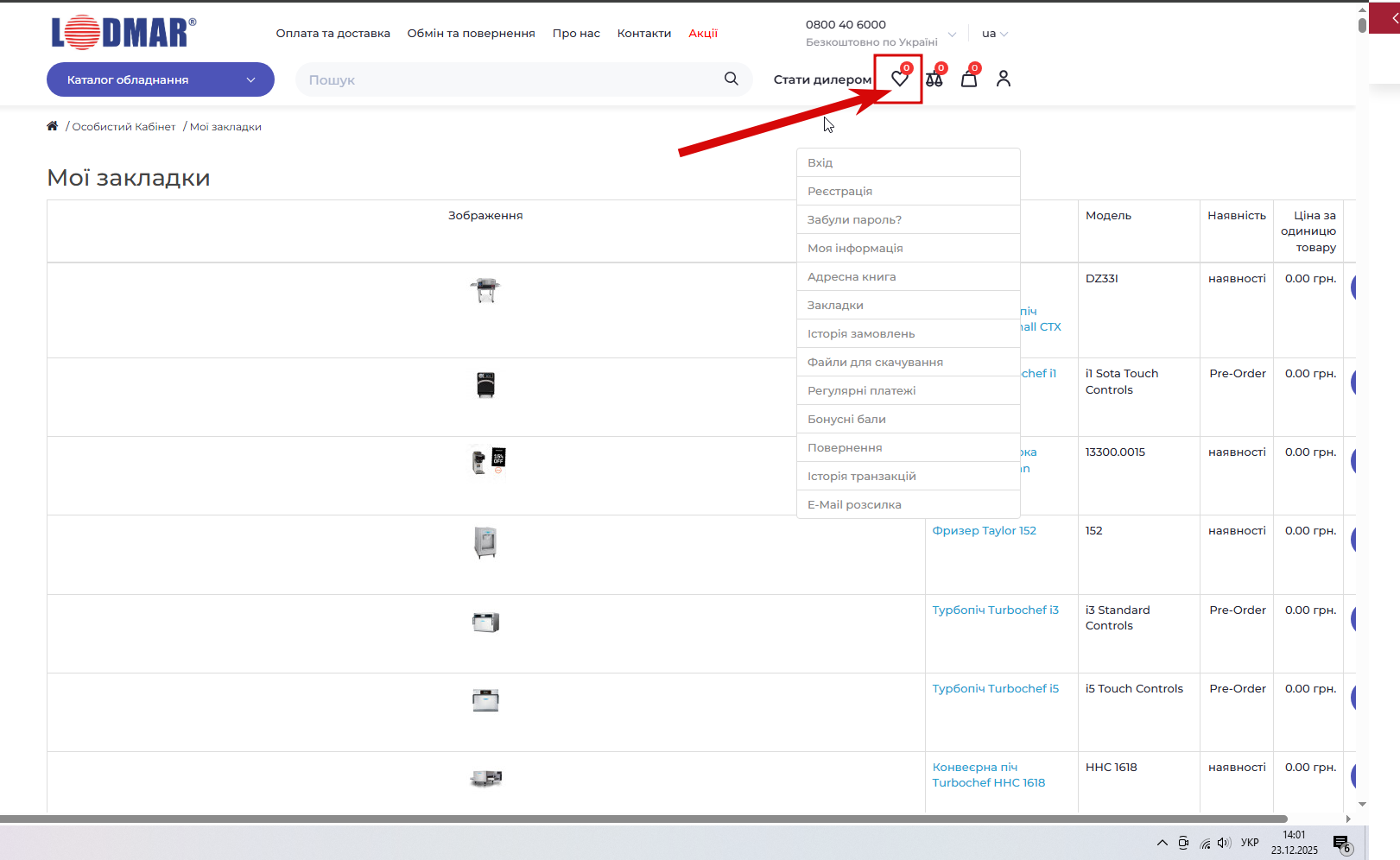Click the 13300.0015 row product thumbnail
Viewport: 1400px width, 860px height.
tap(489, 460)
